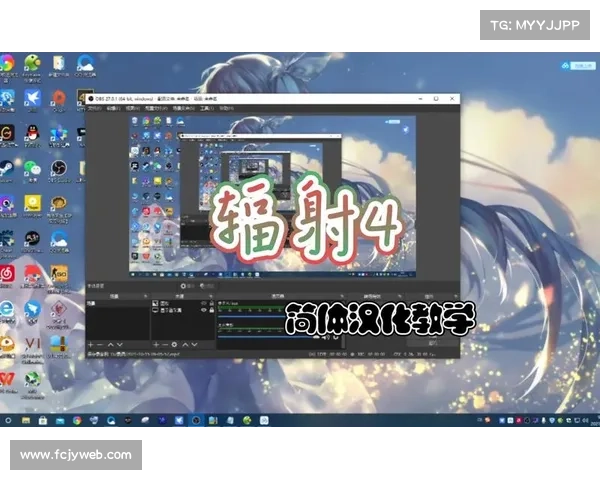Click the Cortana circle on the taskbar
The height and width of the screenshot is (480, 600).
[x=8, y=420]
